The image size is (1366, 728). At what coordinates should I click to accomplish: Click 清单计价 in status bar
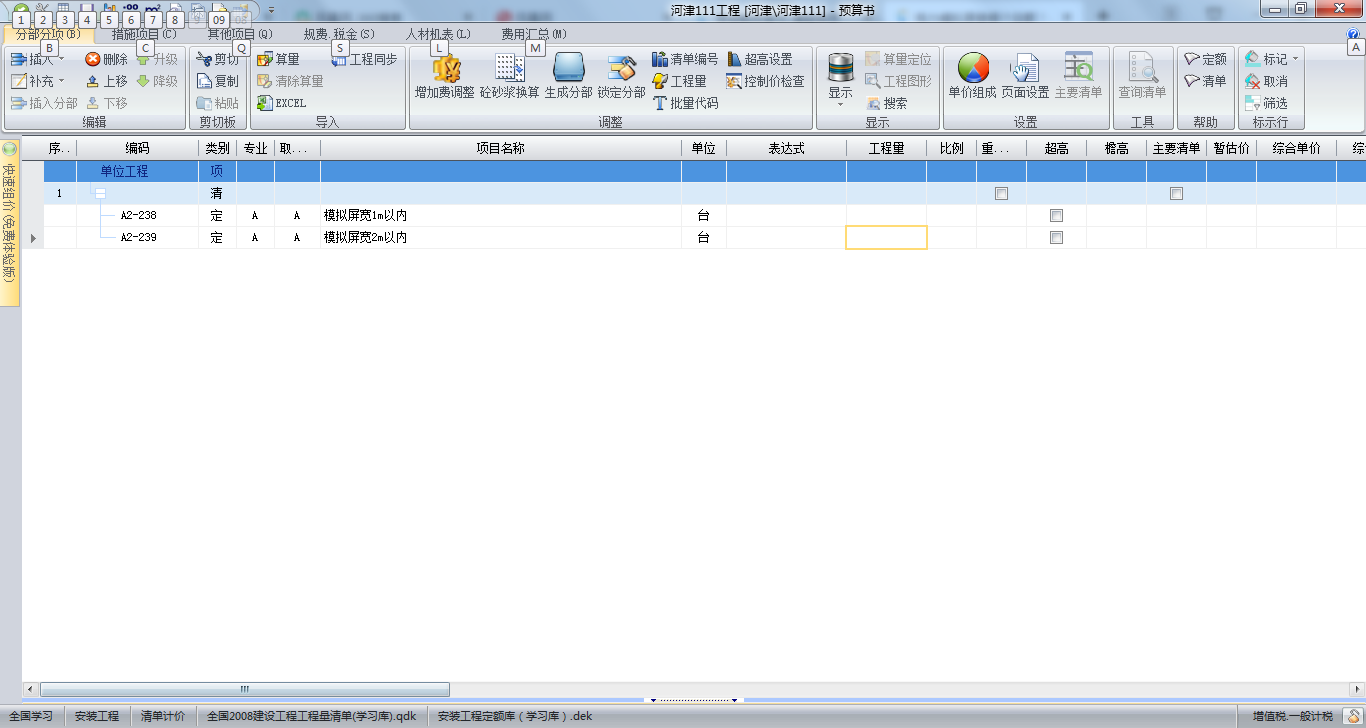pos(163,716)
